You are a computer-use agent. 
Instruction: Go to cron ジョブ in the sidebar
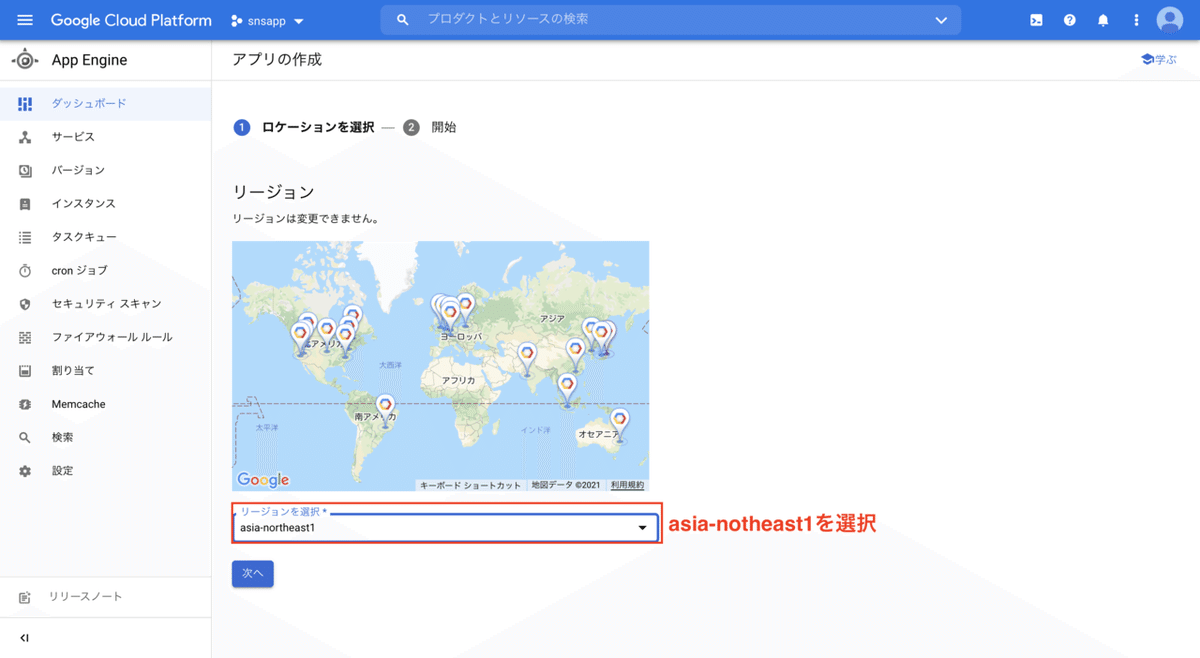[105, 271]
